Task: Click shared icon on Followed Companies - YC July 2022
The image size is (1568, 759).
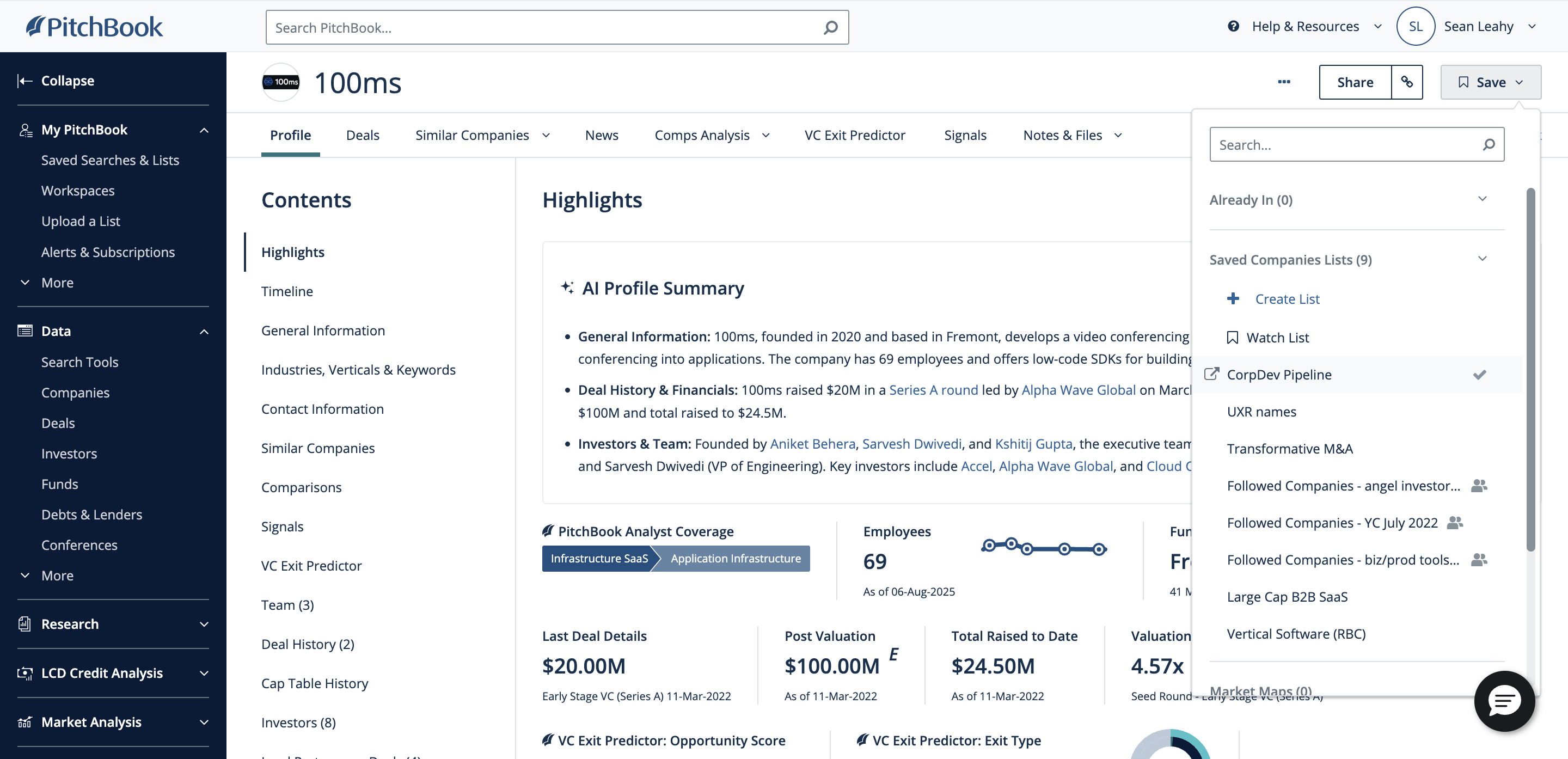Action: click(1454, 522)
